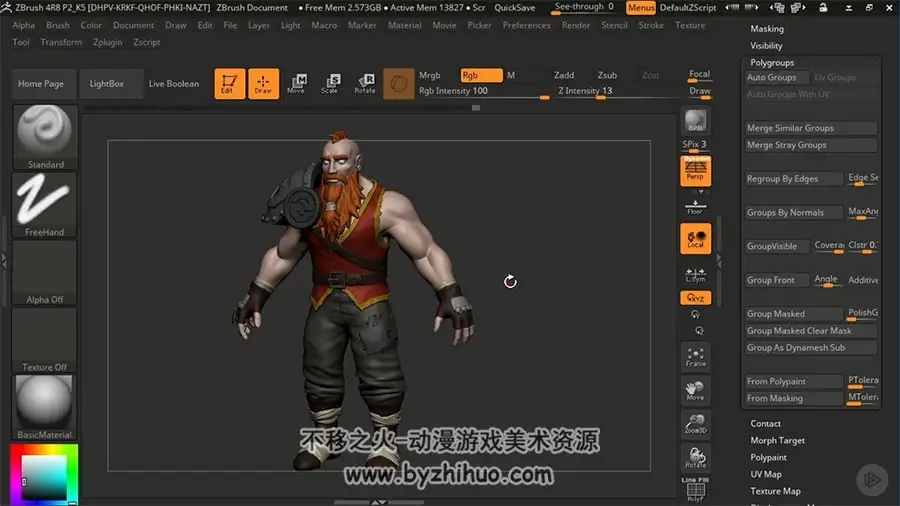Render with the BPR button

695,122
